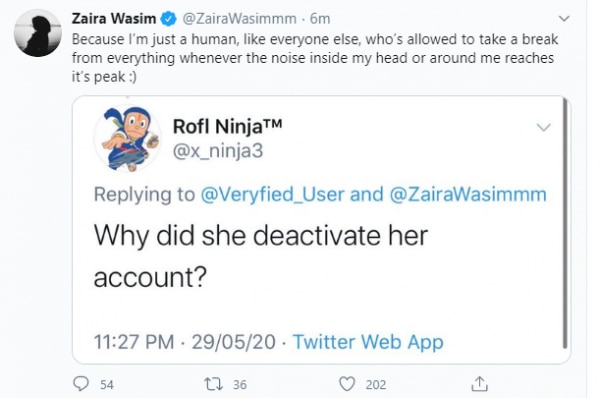
Task: Open the @ZairaWasimmm handle in header
Action: point(239,18)
